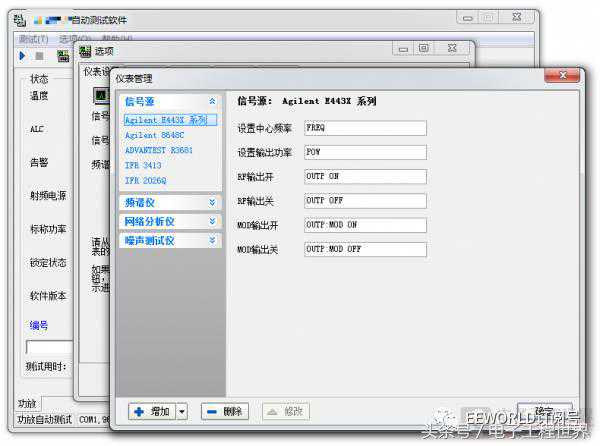Image resolution: width=600 pixels, height=446 pixels.
Task: Click the 删除 minus button
Action: point(225,412)
